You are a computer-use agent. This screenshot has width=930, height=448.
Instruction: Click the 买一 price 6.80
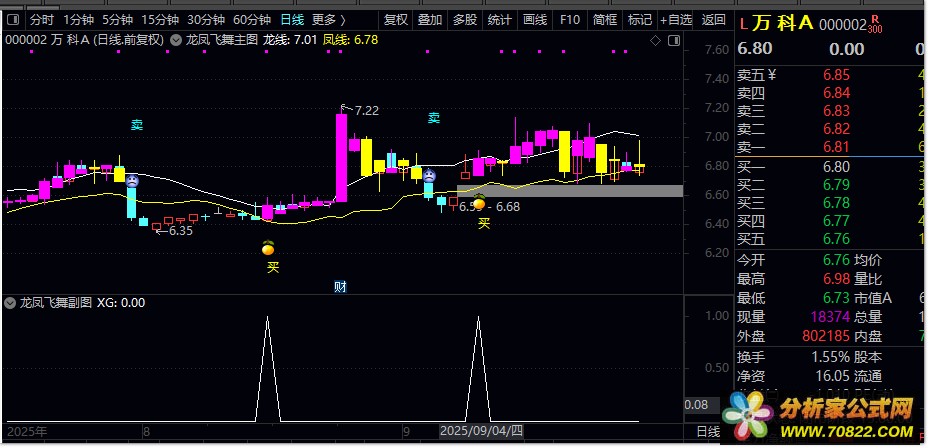click(x=836, y=167)
